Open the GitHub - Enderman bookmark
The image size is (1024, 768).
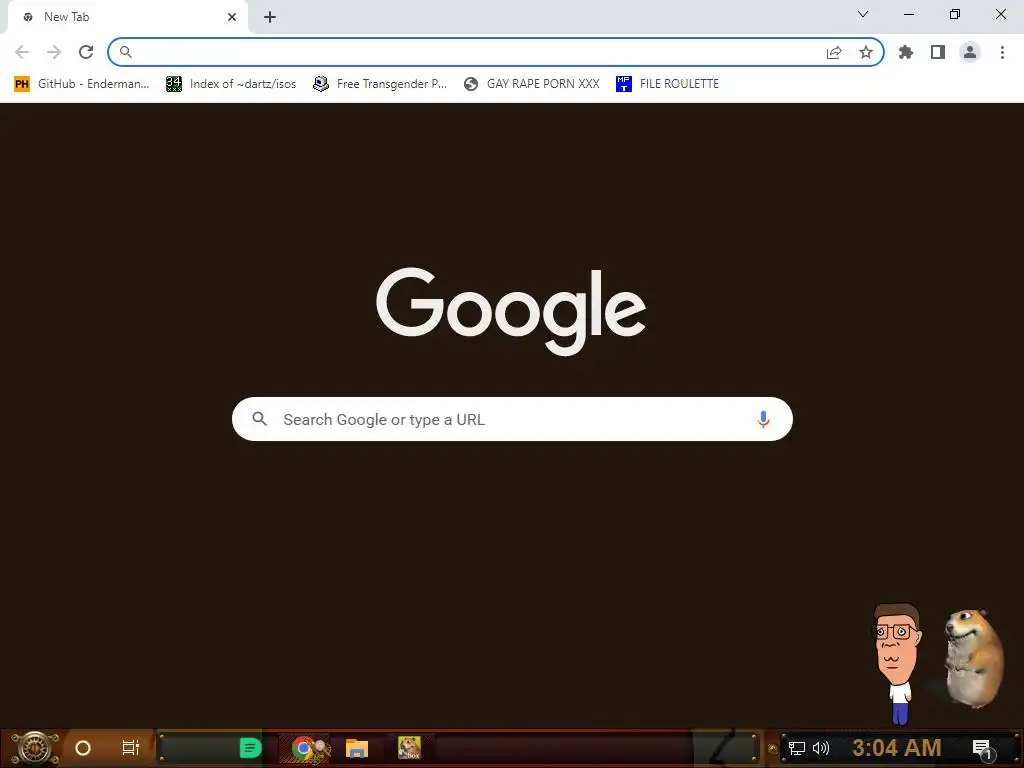82,84
